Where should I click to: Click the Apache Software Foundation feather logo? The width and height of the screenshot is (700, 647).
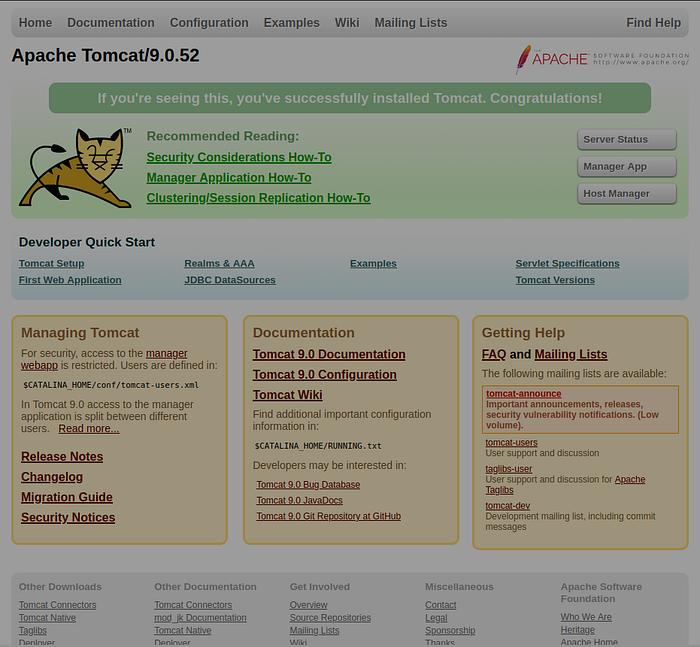click(523, 59)
